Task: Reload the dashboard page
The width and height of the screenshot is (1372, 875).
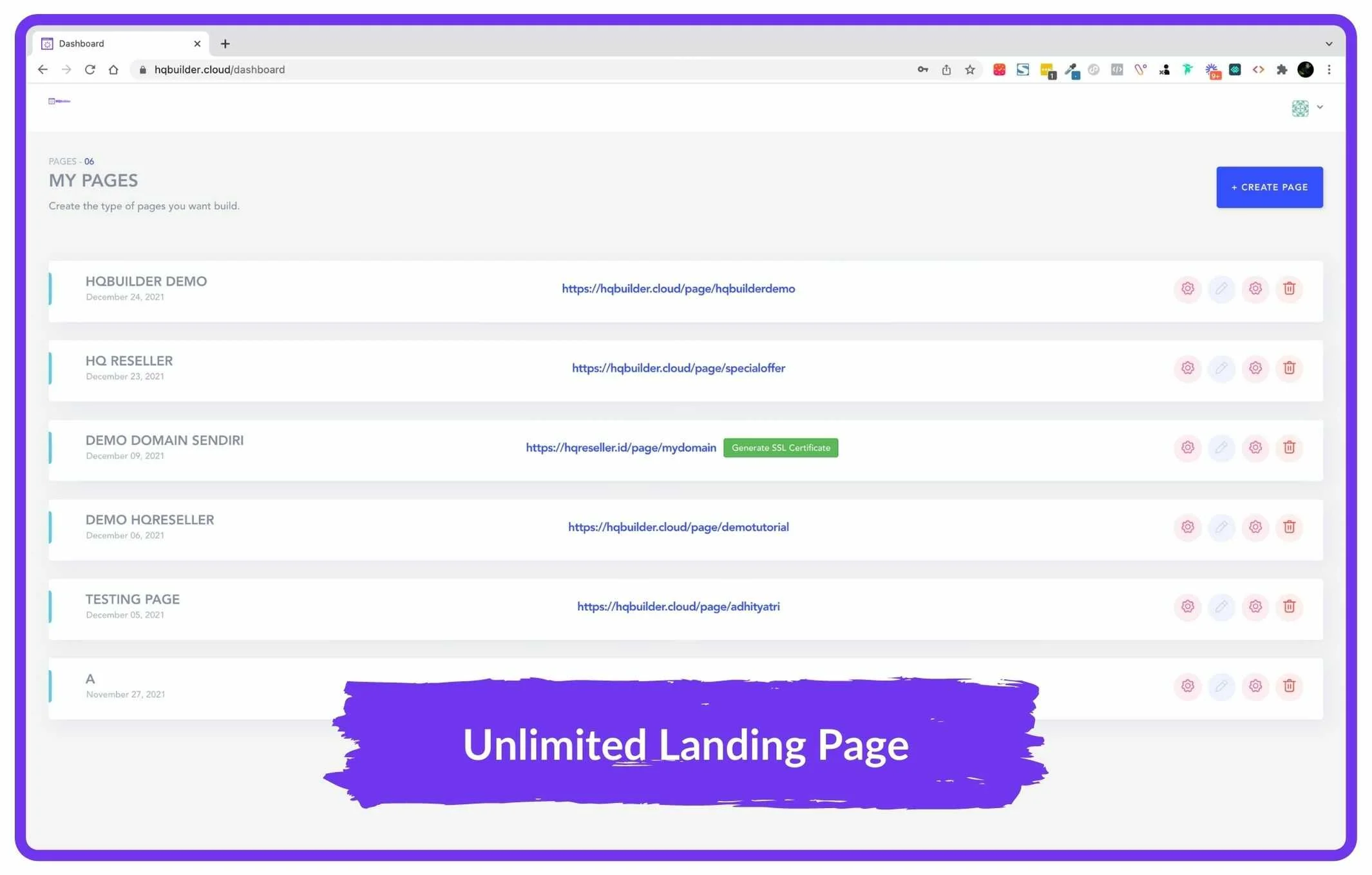Action: coord(90,70)
